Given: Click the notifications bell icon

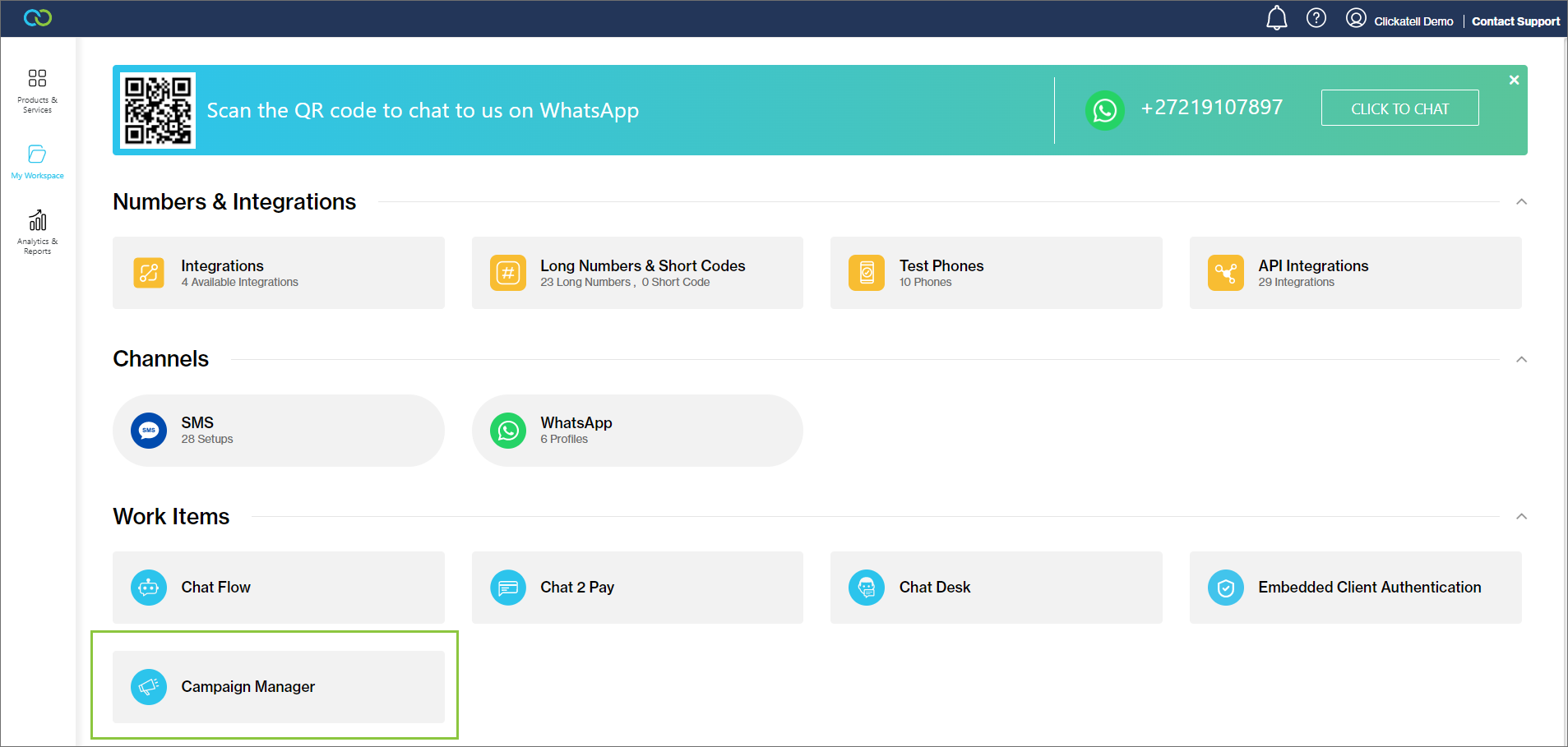Looking at the screenshot, I should [1276, 18].
